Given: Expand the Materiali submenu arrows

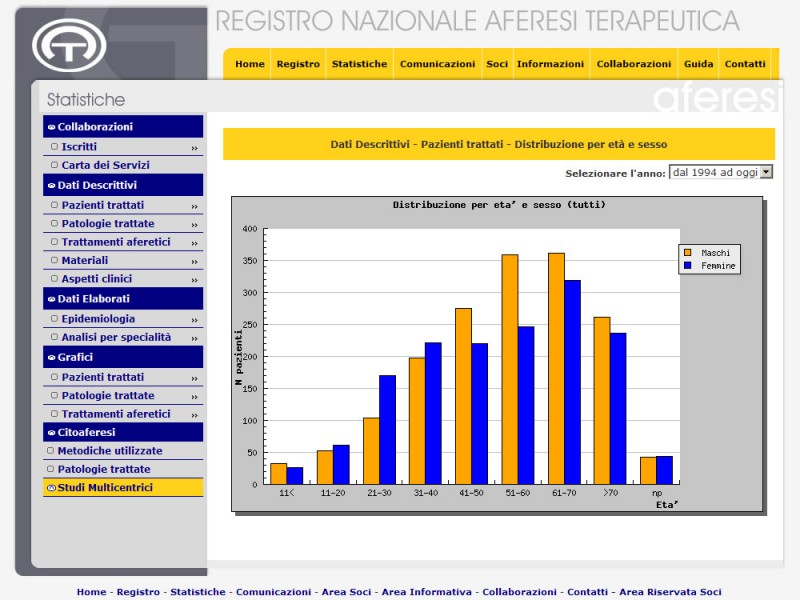Looking at the screenshot, I should click(x=194, y=262).
